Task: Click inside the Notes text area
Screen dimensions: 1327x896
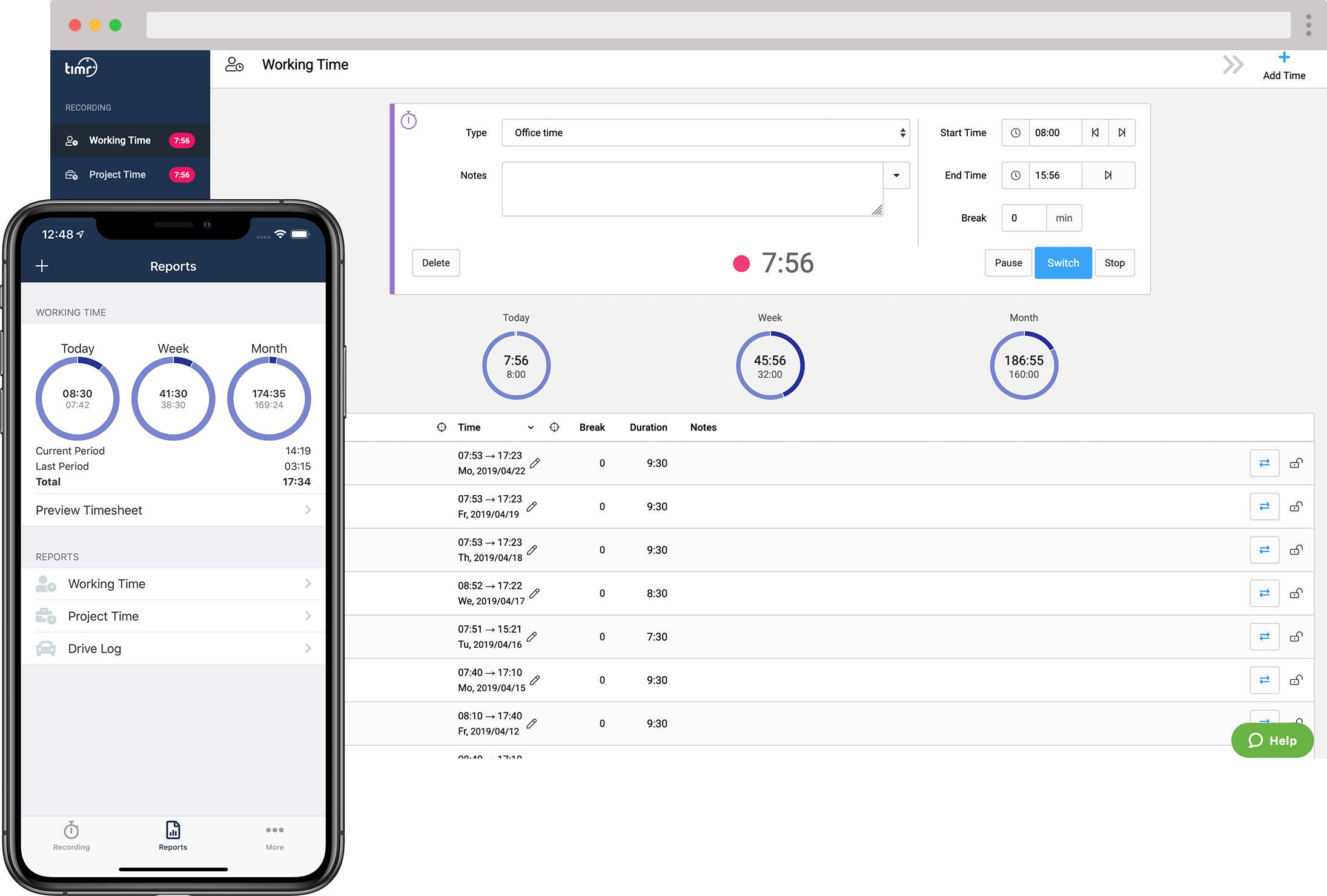Action: (x=692, y=189)
